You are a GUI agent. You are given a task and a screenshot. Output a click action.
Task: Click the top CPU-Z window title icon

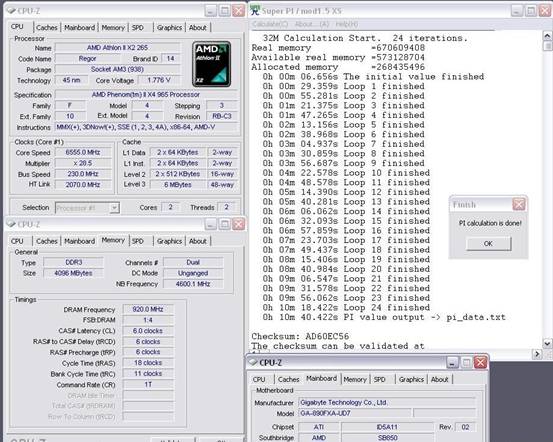pos(11,11)
